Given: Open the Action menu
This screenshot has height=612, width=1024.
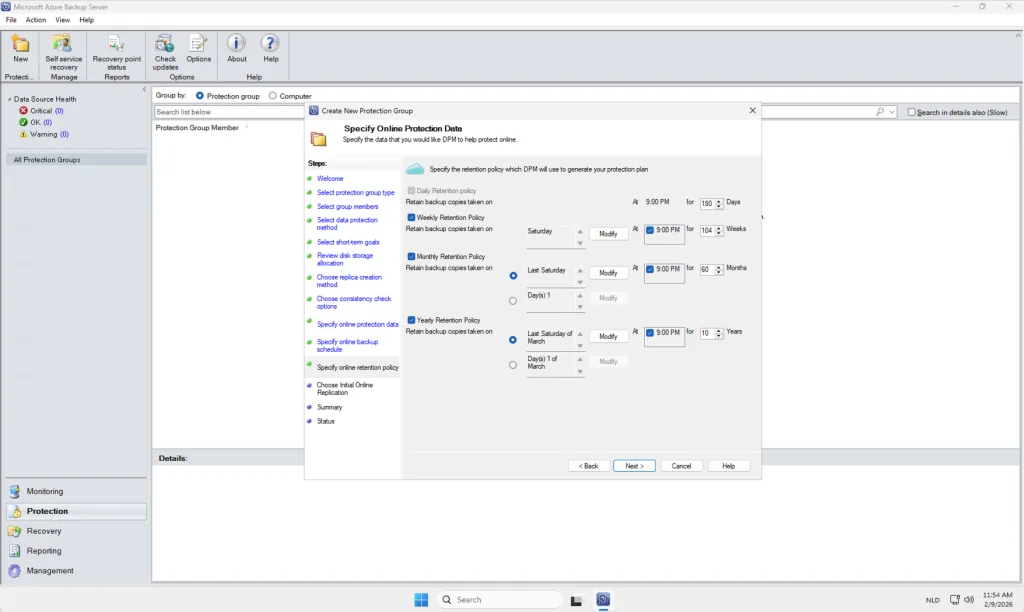Looking at the screenshot, I should [x=36, y=20].
